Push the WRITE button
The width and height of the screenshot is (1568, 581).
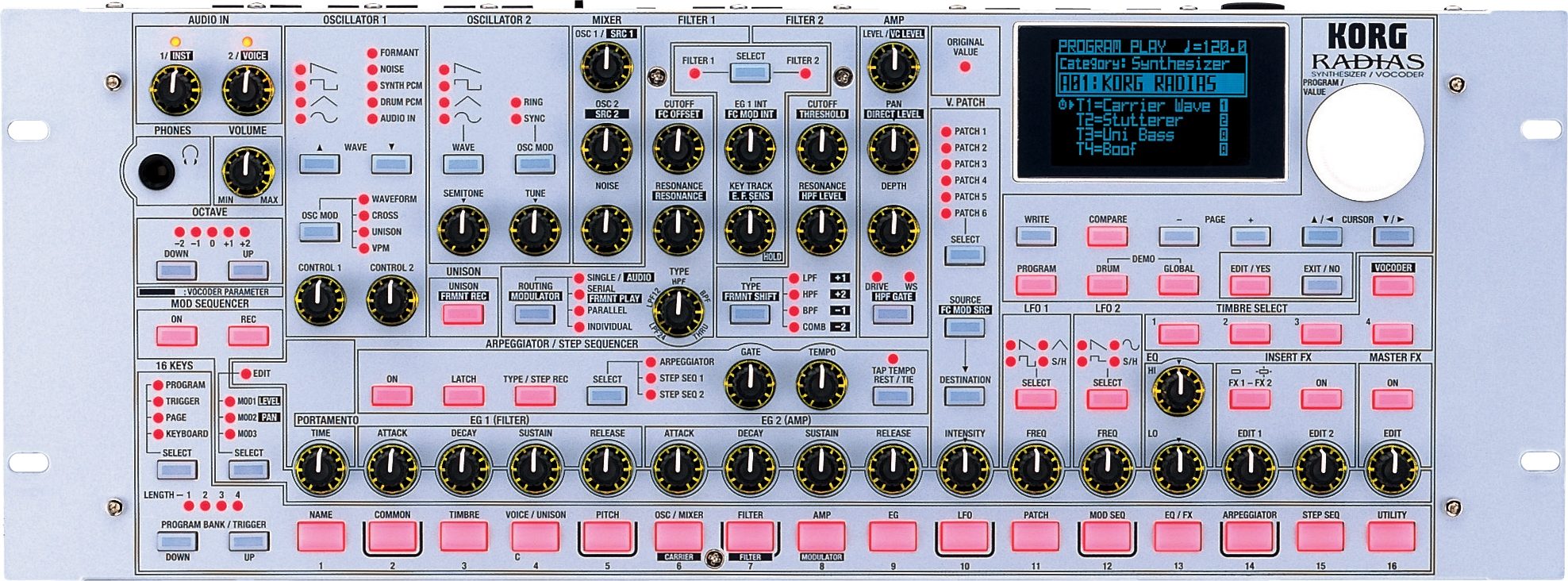[1036, 236]
